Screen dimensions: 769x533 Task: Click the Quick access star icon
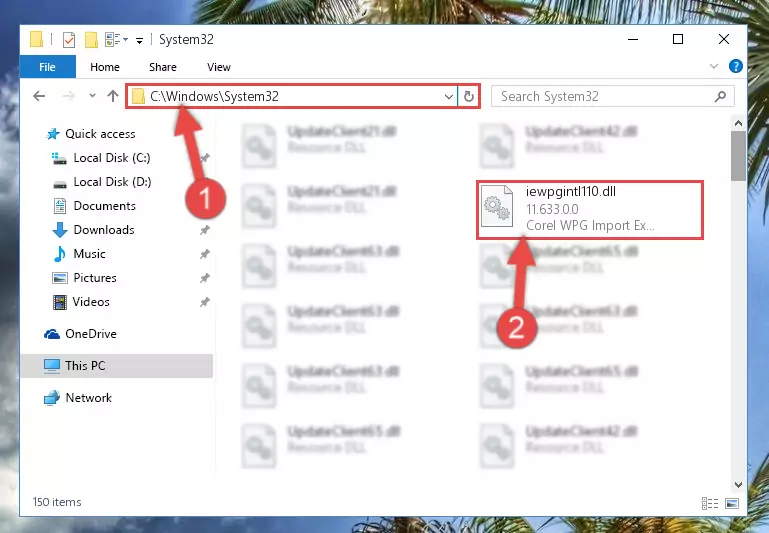52,134
